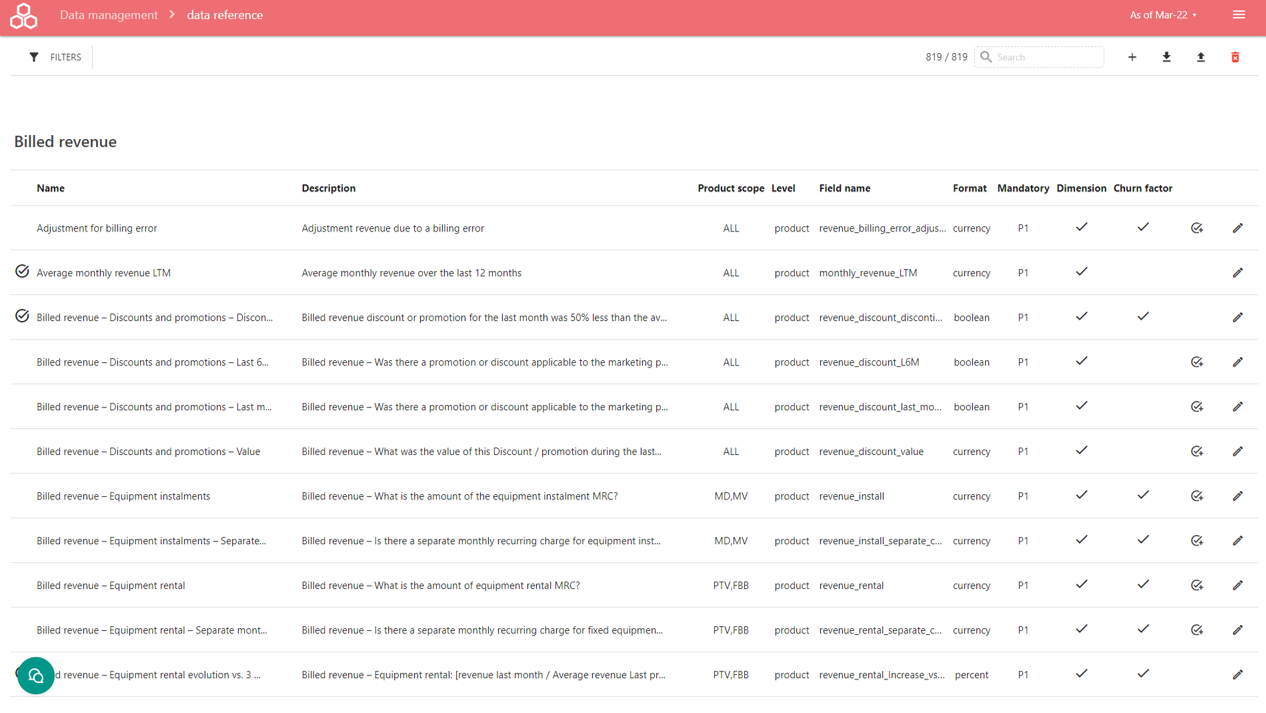Click into the Search input field
1266x713 pixels.
tap(1047, 58)
